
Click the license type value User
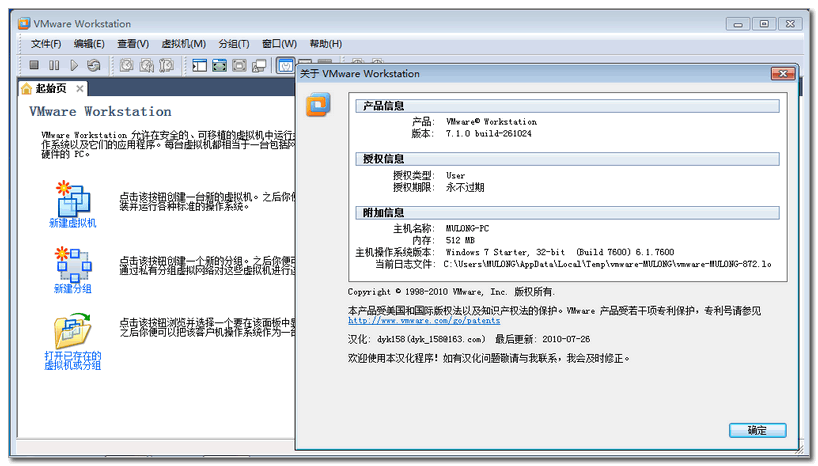[x=455, y=176]
